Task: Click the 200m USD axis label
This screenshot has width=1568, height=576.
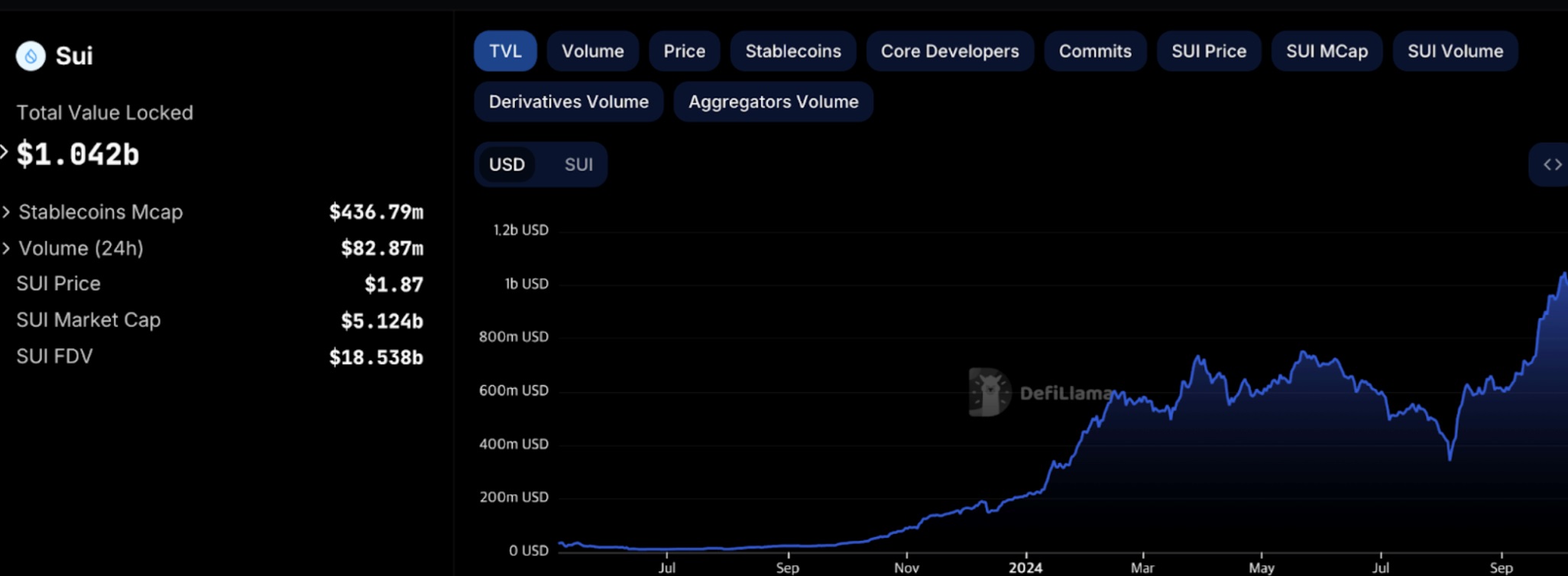Action: click(513, 497)
